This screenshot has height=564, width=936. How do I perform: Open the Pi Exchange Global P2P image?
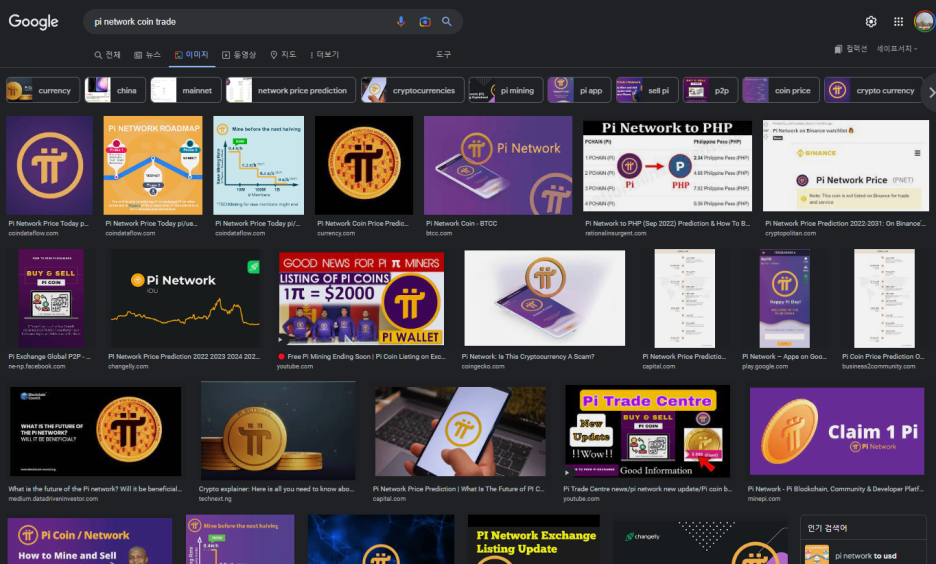51,298
